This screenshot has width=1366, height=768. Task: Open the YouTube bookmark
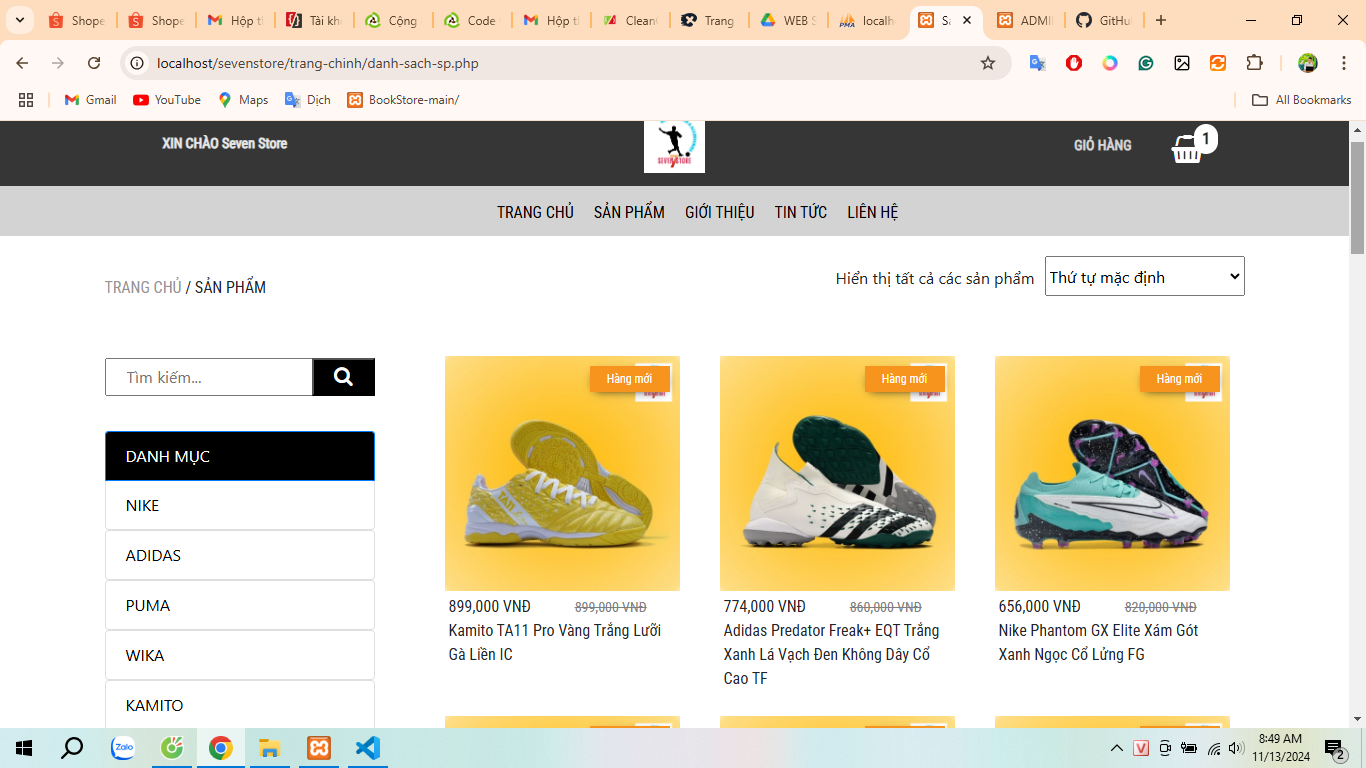(x=167, y=100)
